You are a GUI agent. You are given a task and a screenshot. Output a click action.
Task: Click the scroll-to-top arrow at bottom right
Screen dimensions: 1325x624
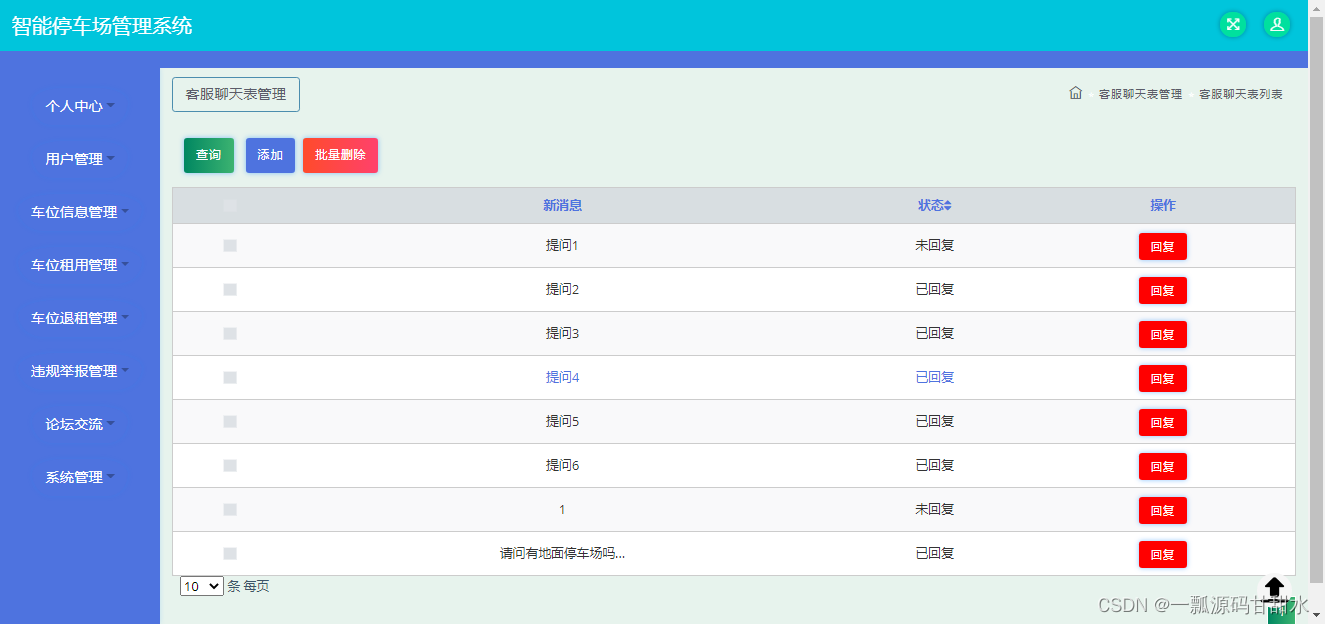1274,589
